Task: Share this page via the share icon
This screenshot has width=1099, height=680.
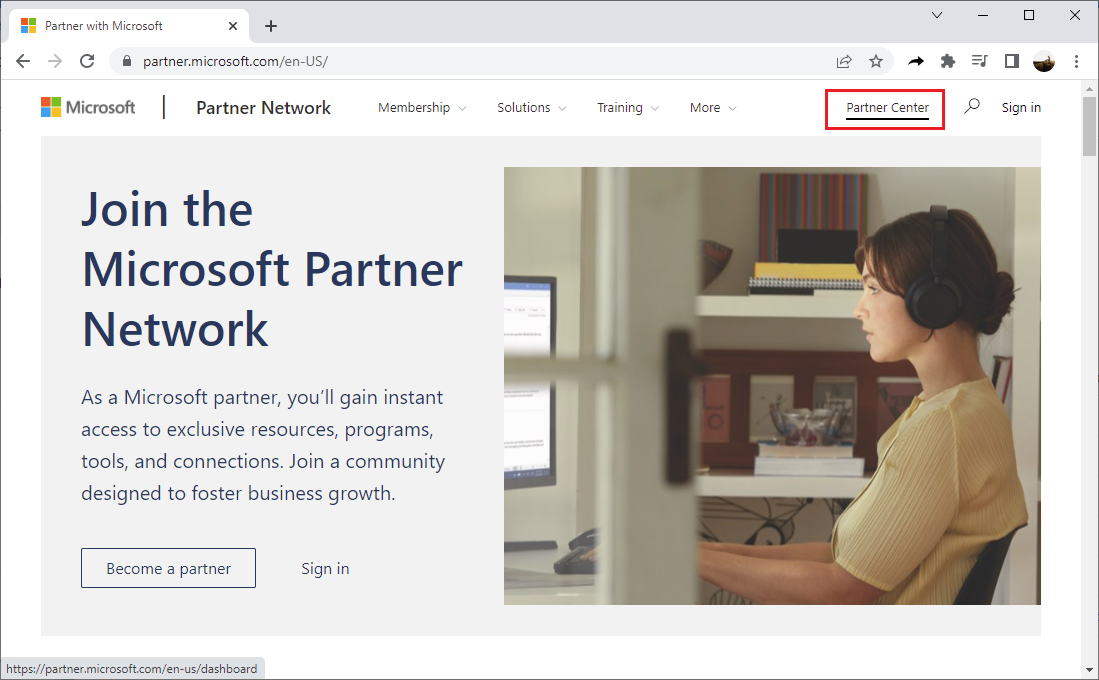Action: (844, 62)
